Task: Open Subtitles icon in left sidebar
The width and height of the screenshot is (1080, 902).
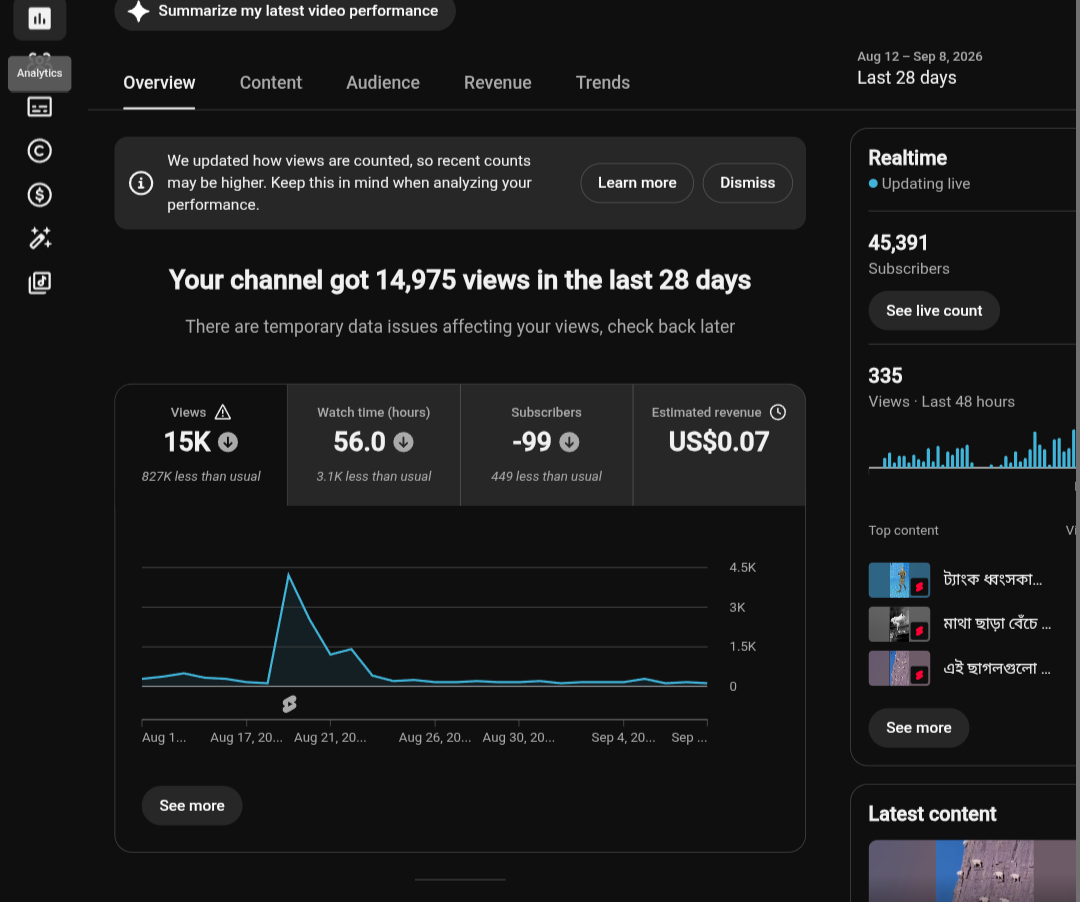Action: click(x=39, y=107)
